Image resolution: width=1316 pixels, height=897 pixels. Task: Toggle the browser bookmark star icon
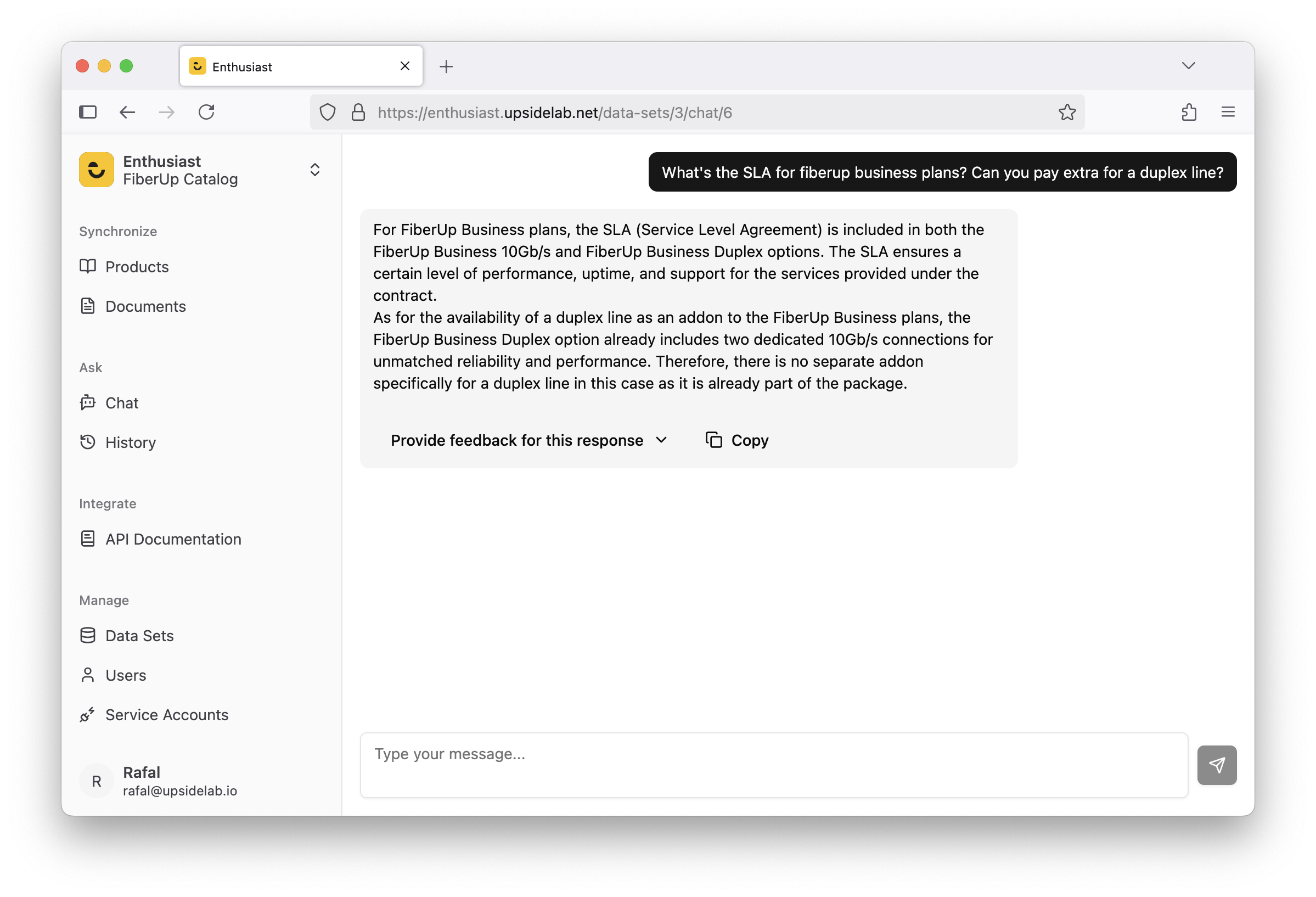(1067, 111)
